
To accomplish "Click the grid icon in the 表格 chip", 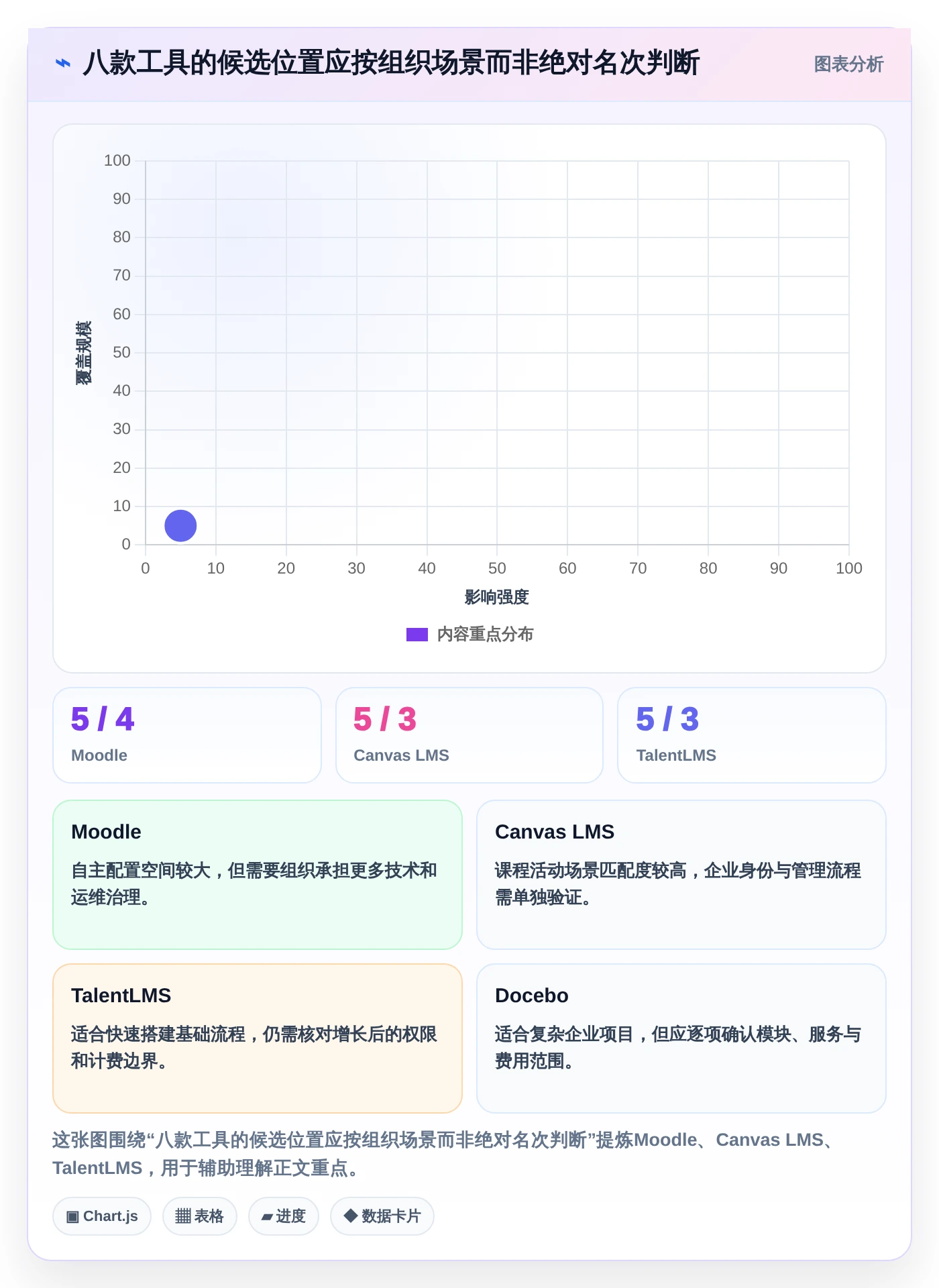I will tap(183, 1216).
